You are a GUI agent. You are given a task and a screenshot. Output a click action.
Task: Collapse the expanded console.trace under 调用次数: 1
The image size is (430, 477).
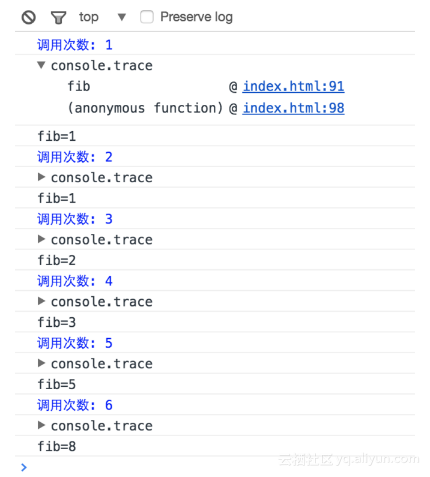point(41,65)
